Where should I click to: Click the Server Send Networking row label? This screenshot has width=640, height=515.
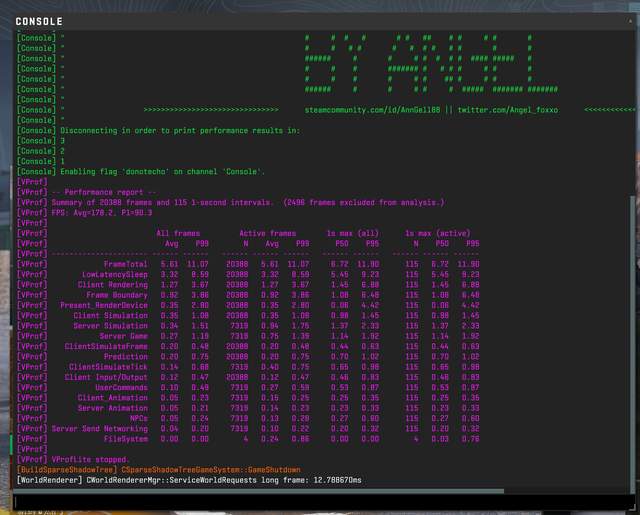click(100, 428)
